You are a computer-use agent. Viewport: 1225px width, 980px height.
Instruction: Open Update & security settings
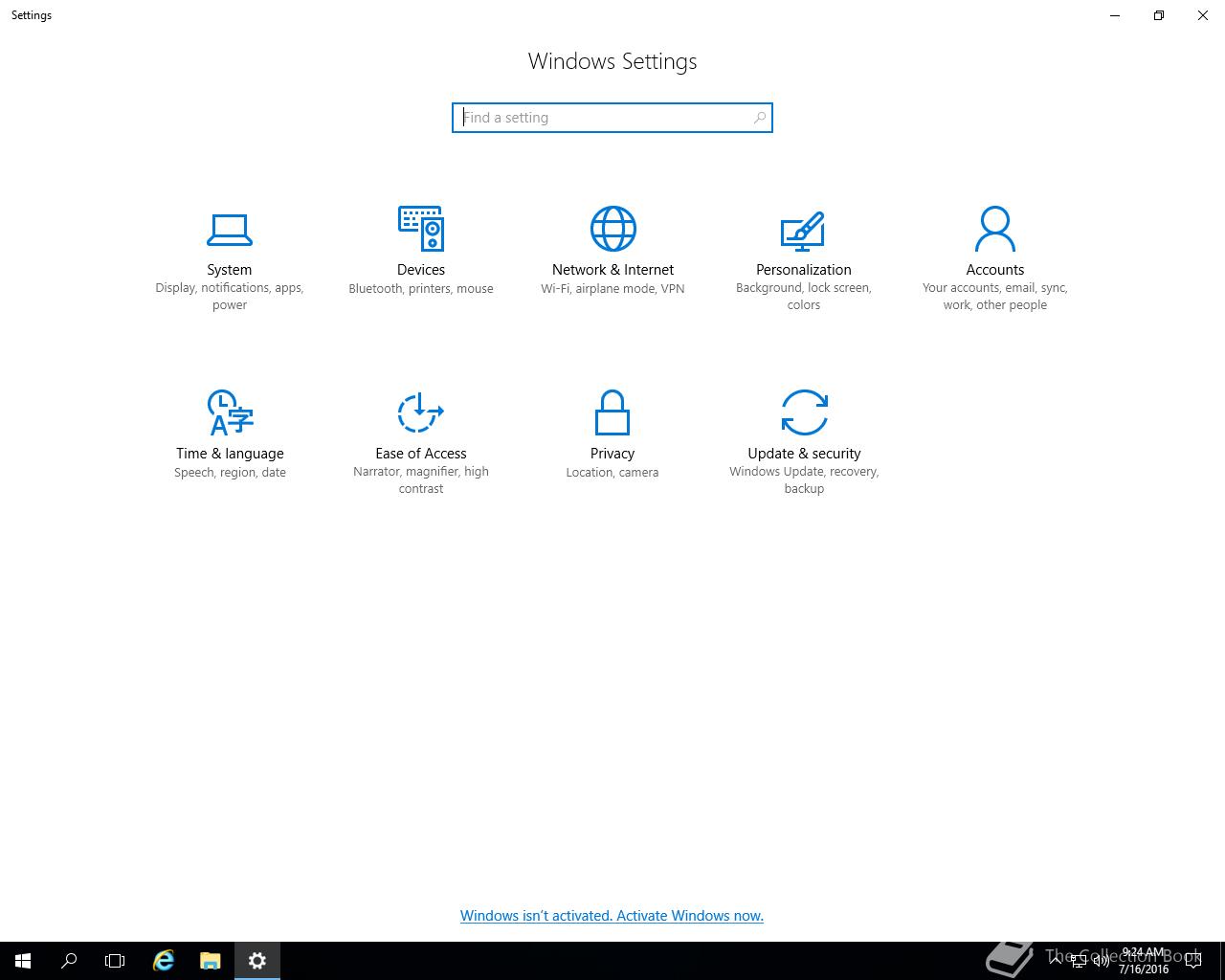[x=804, y=443]
